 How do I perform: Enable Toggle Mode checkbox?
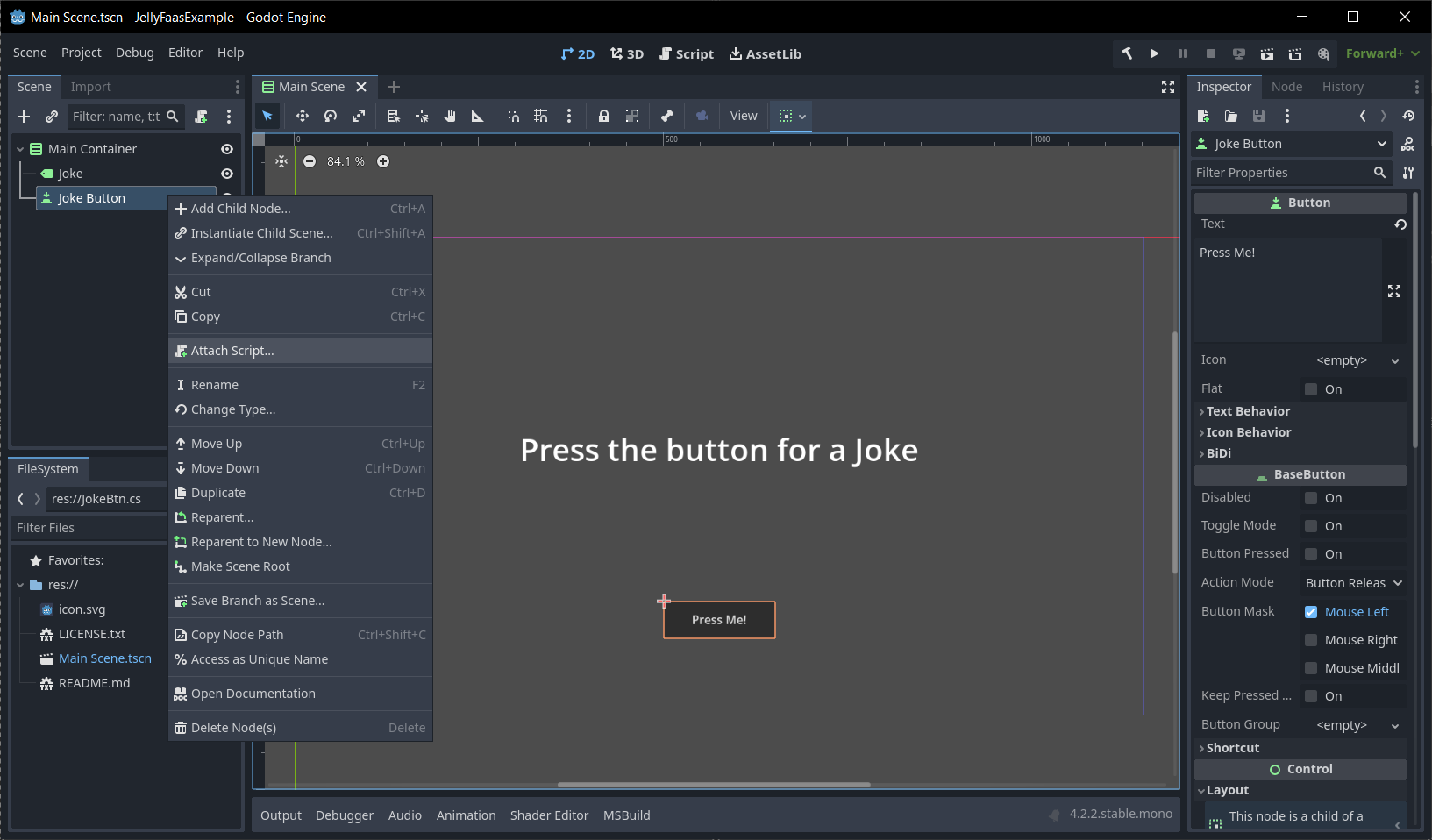pos(1311,526)
